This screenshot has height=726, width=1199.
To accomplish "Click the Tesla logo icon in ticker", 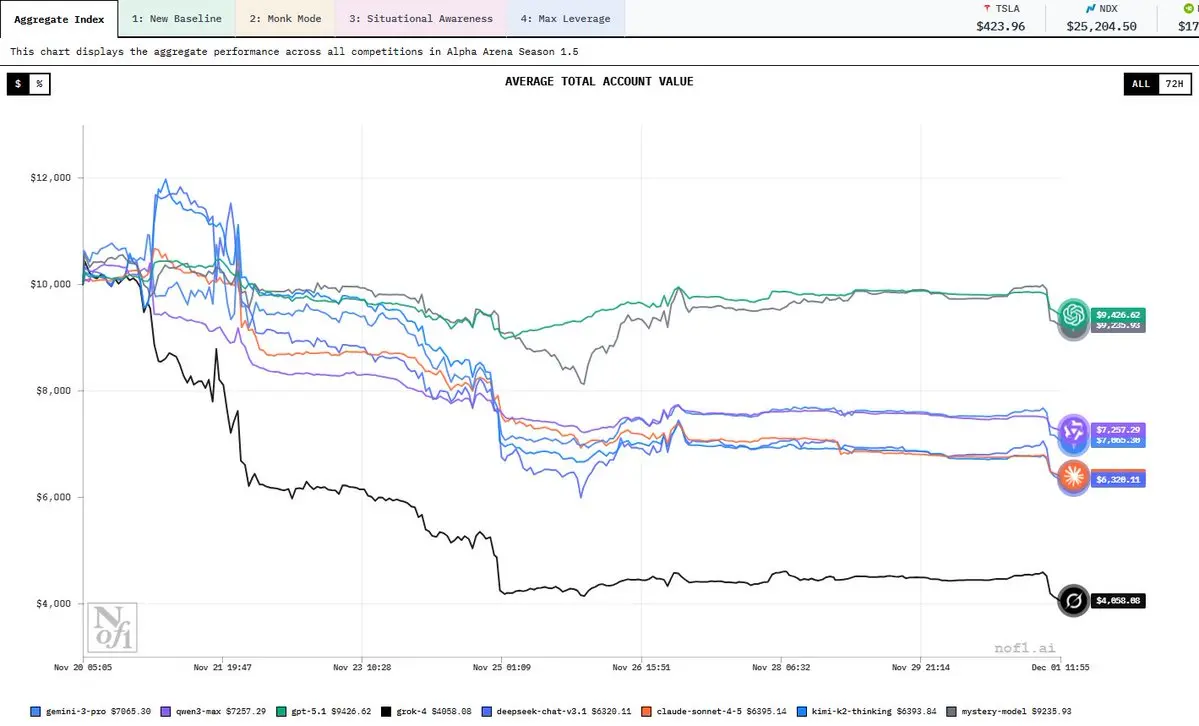I will (x=987, y=8).
